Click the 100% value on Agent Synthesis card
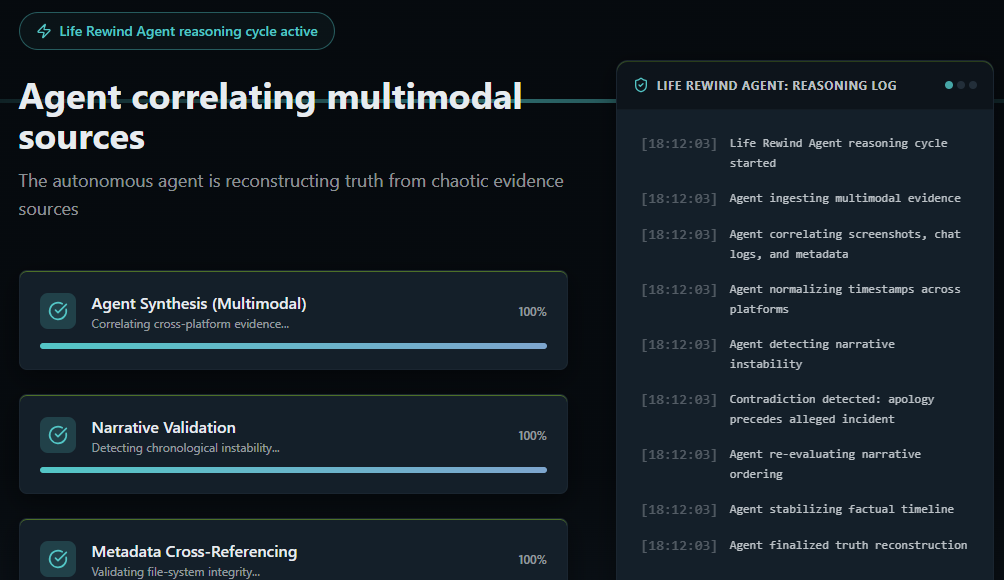Viewport: 1004px width, 580px height. 532,312
